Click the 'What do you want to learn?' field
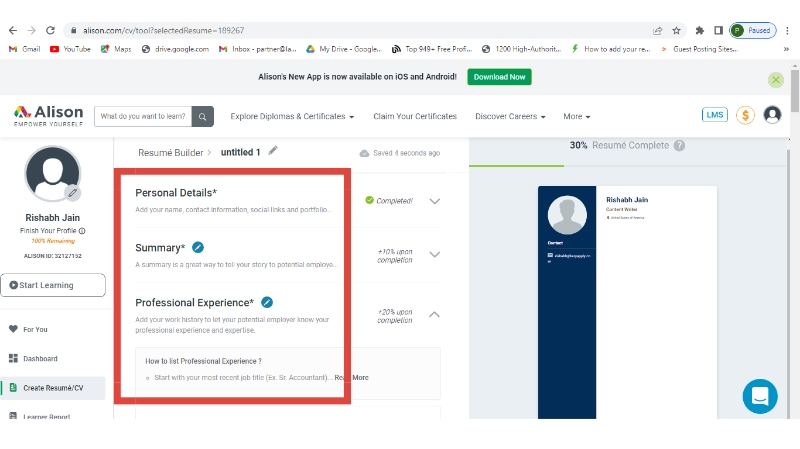 coord(143,116)
